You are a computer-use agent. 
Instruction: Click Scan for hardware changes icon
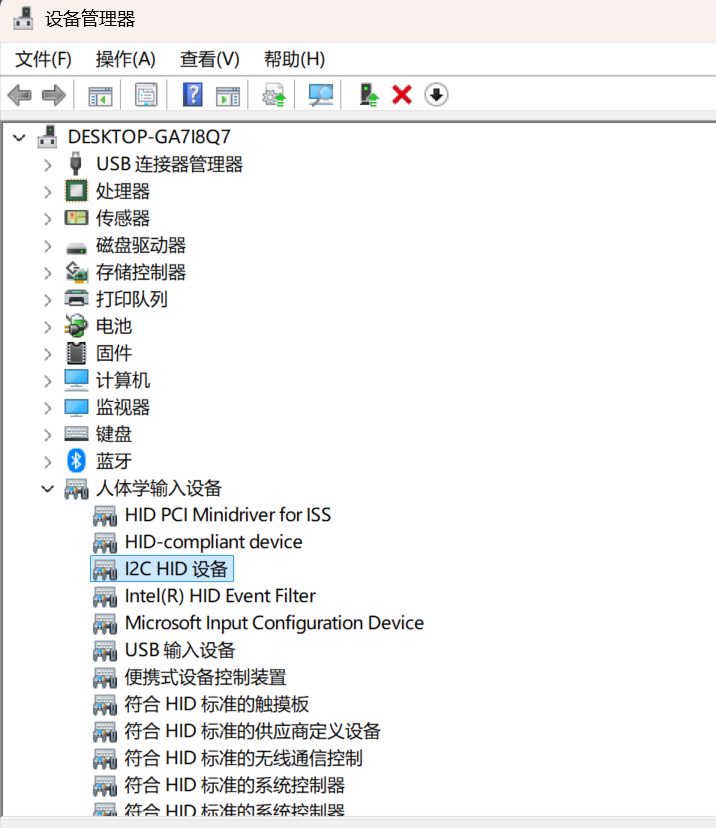[321, 96]
